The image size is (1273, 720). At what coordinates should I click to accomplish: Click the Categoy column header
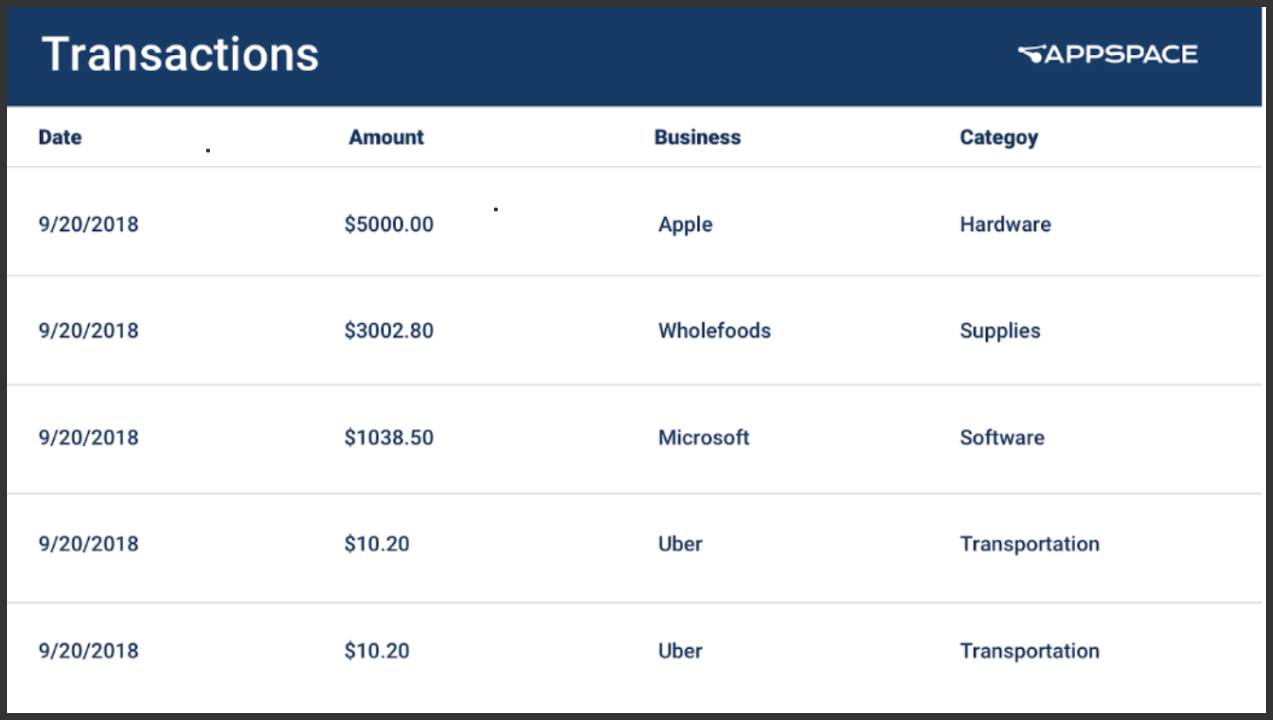999,138
